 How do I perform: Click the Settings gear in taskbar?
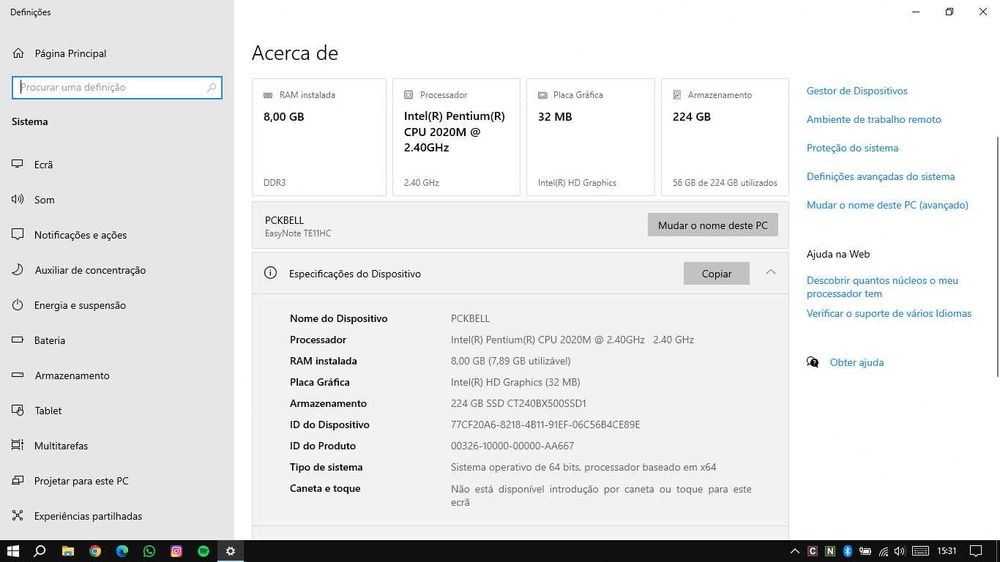(x=231, y=551)
